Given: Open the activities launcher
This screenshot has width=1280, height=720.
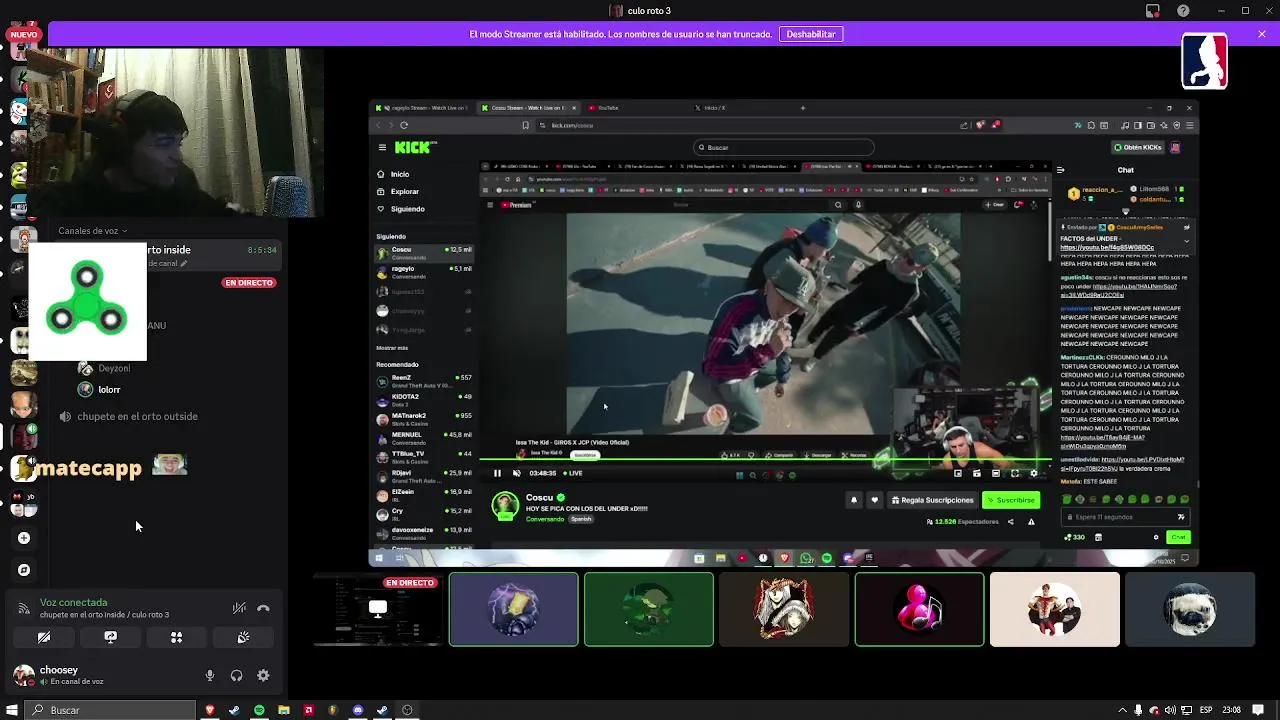Looking at the screenshot, I should 176,637.
